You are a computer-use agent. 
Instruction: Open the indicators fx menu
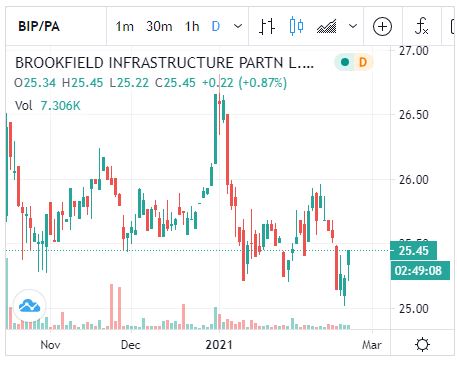coord(421,26)
